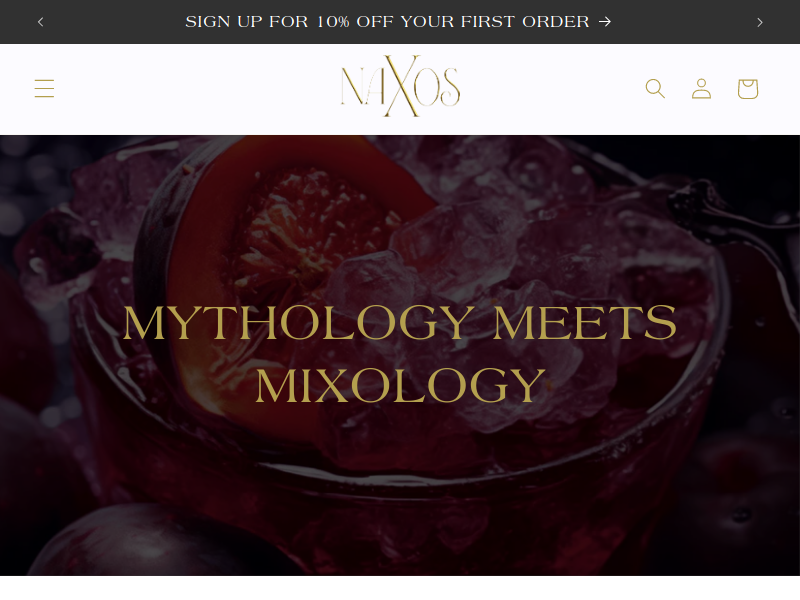Click the word MEETS in hero headline

point(585,322)
